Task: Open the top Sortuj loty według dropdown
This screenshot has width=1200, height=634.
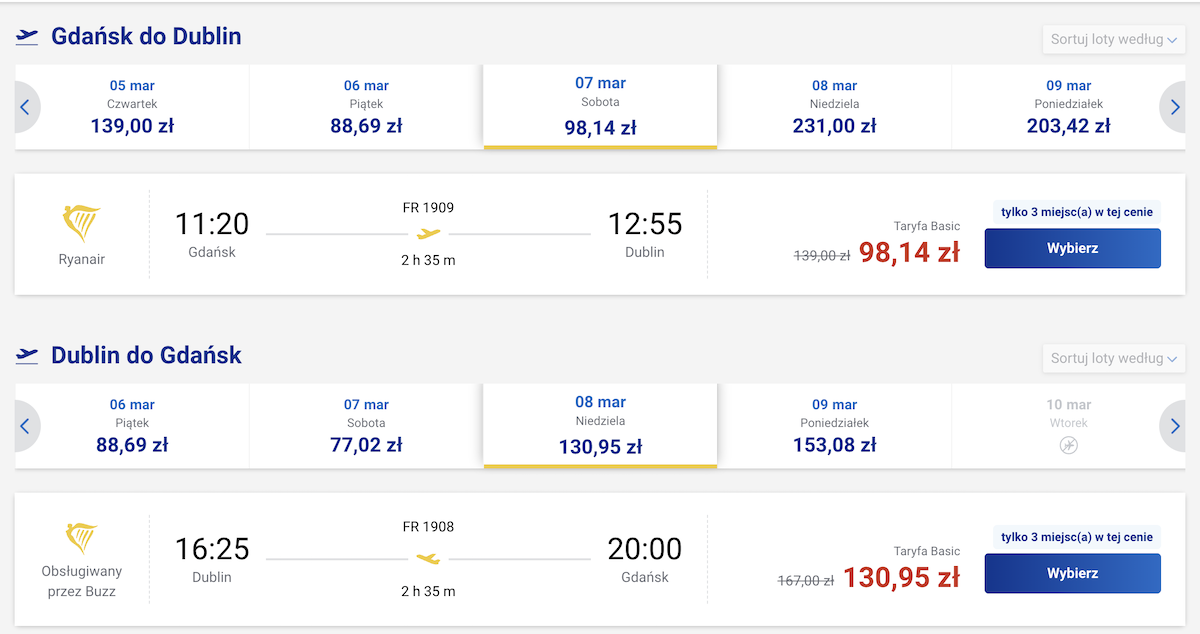Action: click(1113, 40)
